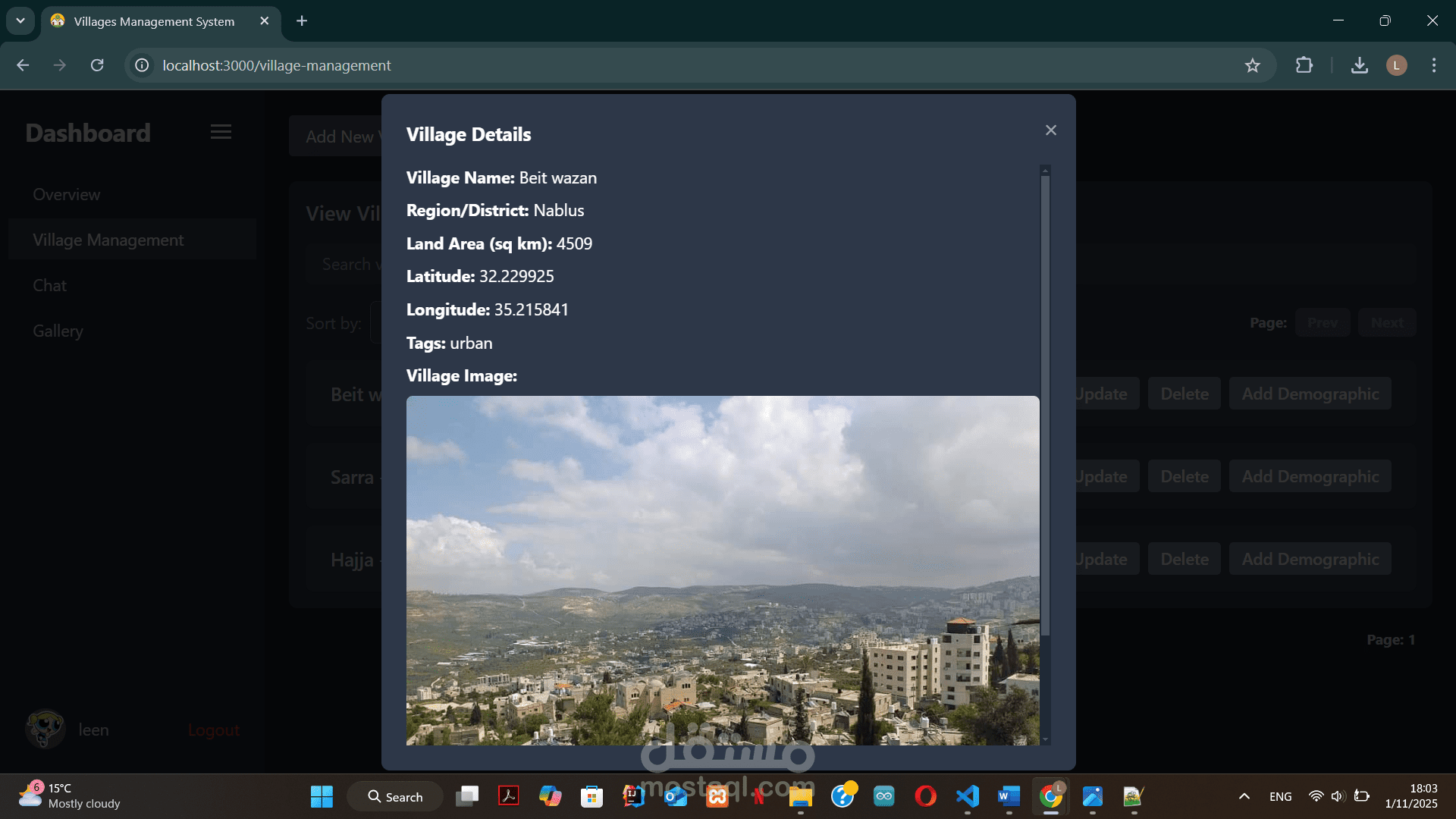Toggle the dashboard hamburger menu

coord(221,132)
